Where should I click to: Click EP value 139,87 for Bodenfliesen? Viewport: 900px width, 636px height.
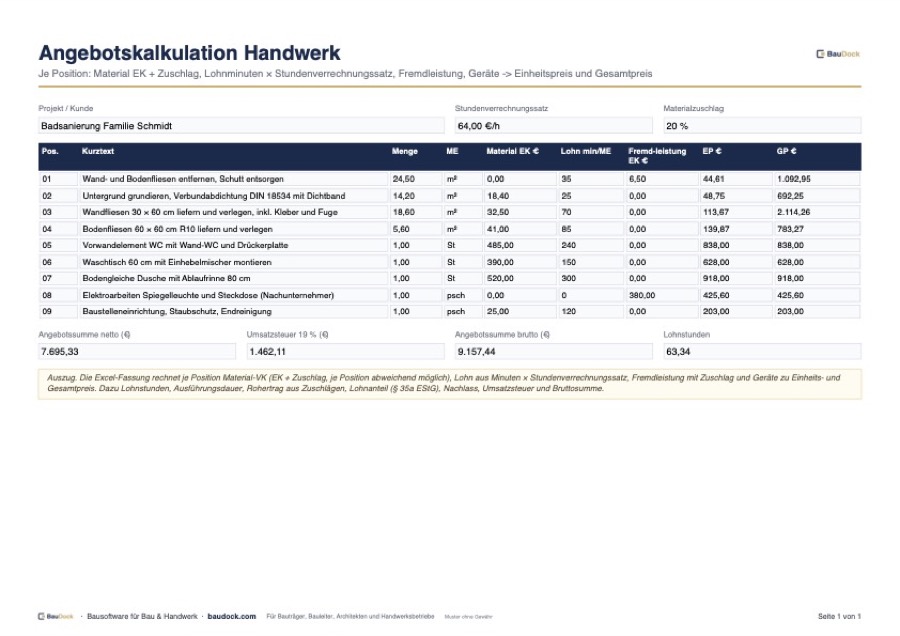736,229
